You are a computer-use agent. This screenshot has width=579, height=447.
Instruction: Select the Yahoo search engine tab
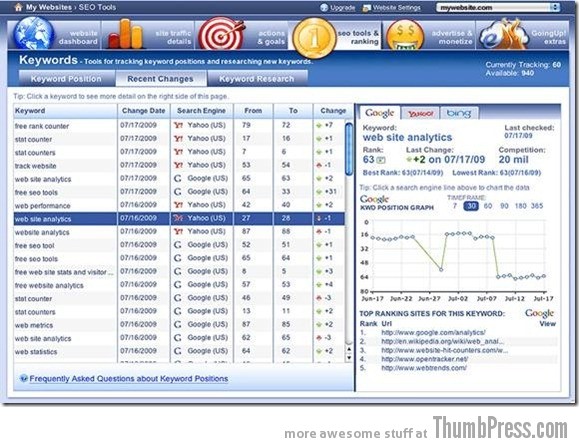[420, 113]
